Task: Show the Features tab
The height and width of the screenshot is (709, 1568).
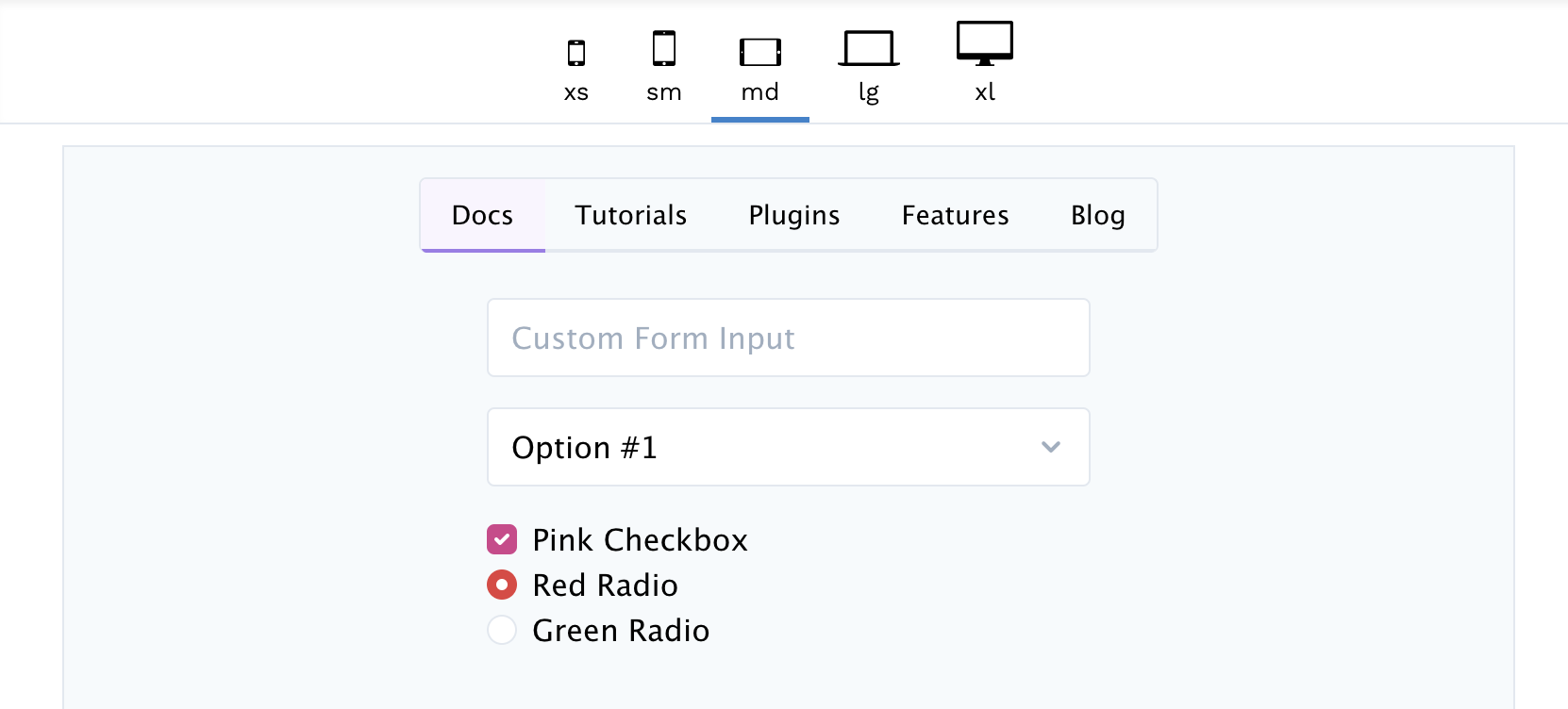Action: pyautogui.click(x=956, y=215)
